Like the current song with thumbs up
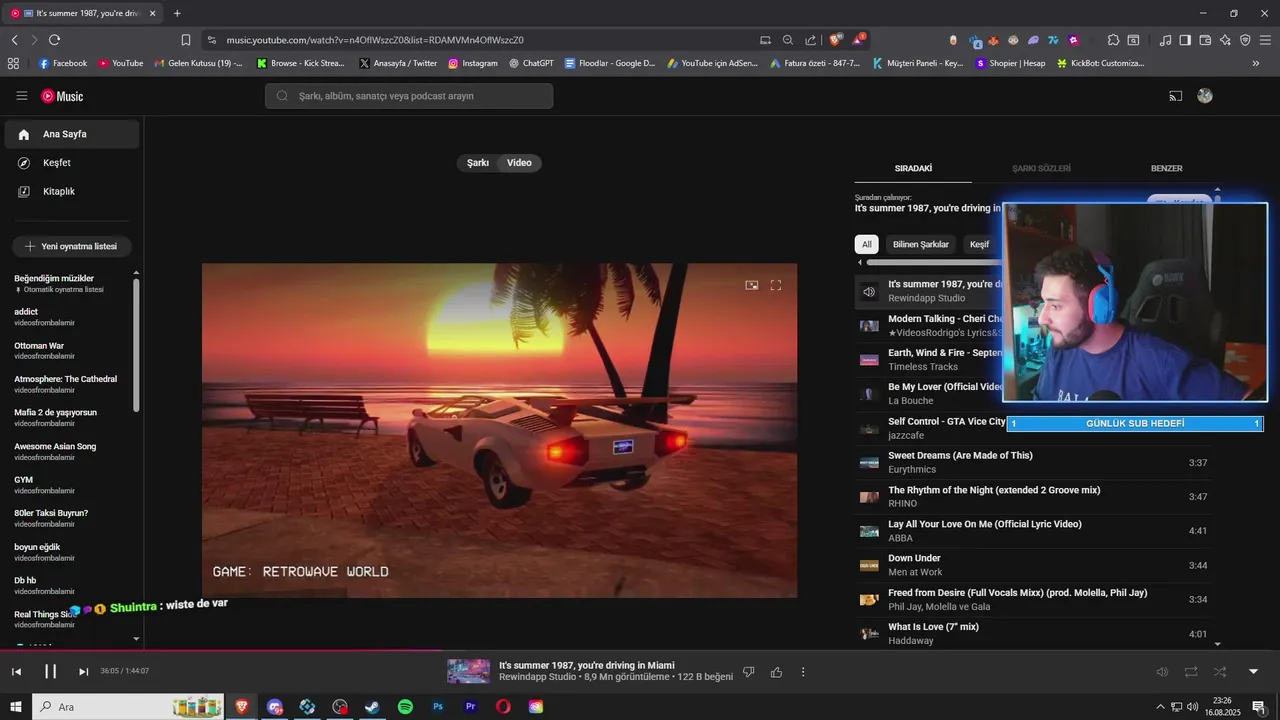 click(776, 672)
